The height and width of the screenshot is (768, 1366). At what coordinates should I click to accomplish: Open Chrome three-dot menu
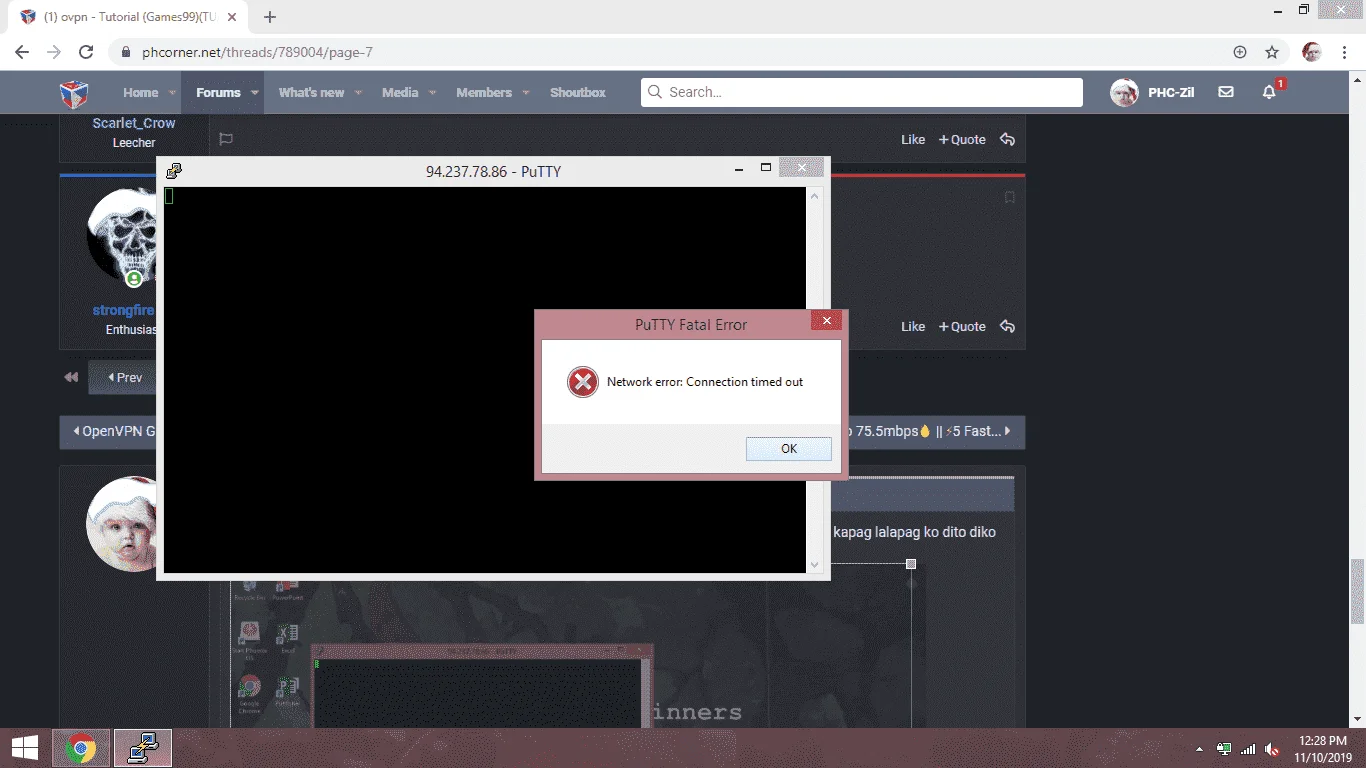1345,52
